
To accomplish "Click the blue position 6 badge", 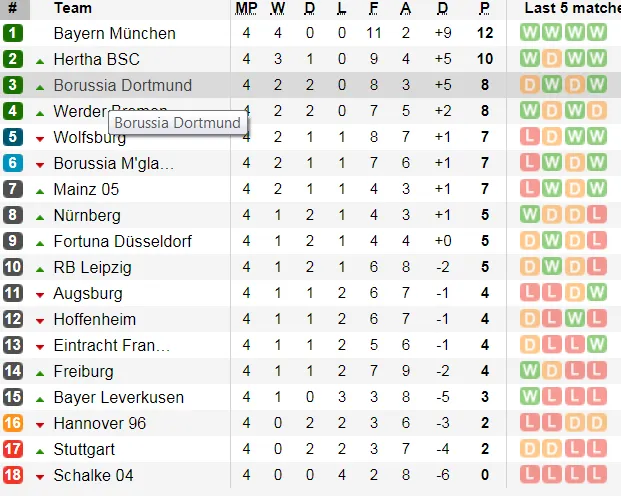I will [x=13, y=163].
